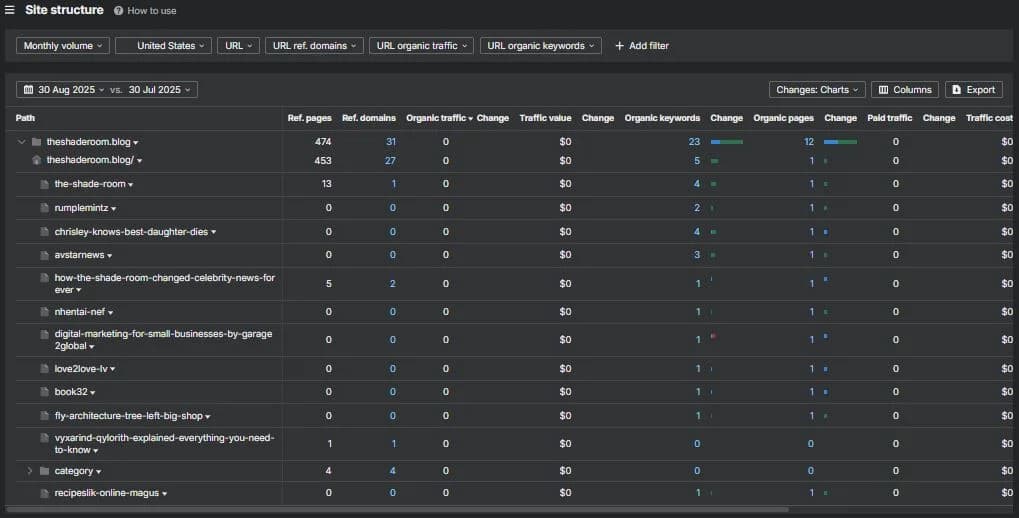Click the Columns button
Viewport: 1019px width, 518px height.
pos(905,90)
